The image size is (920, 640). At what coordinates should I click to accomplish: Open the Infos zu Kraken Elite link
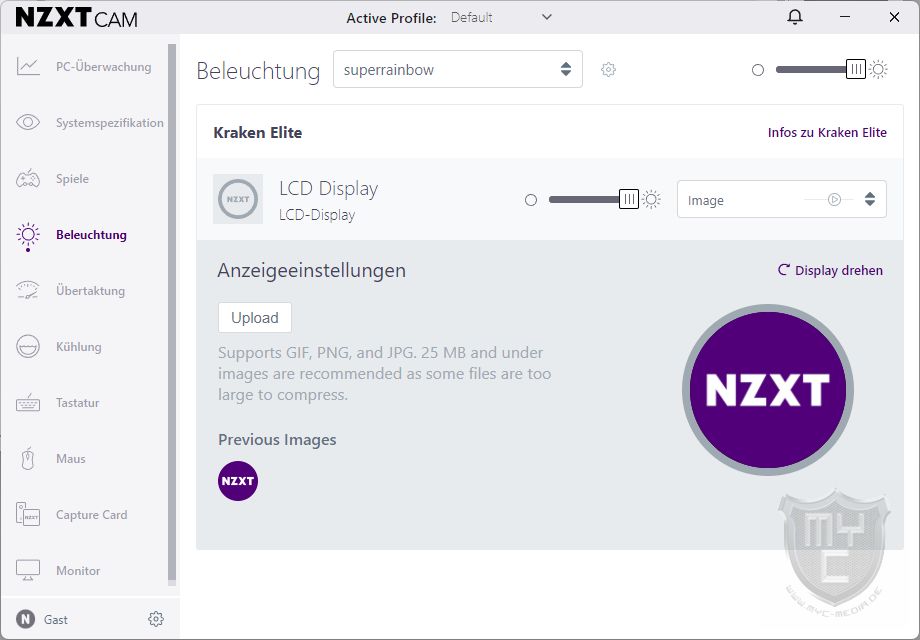(x=826, y=132)
